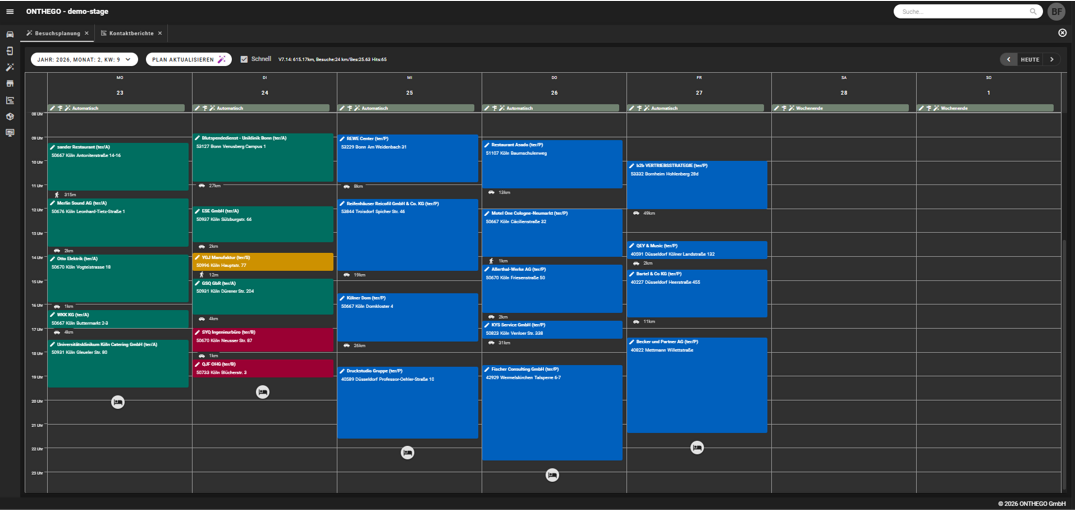Click the car icon in left sidebar
Viewport: 1075px width, 510px height.
point(10,34)
